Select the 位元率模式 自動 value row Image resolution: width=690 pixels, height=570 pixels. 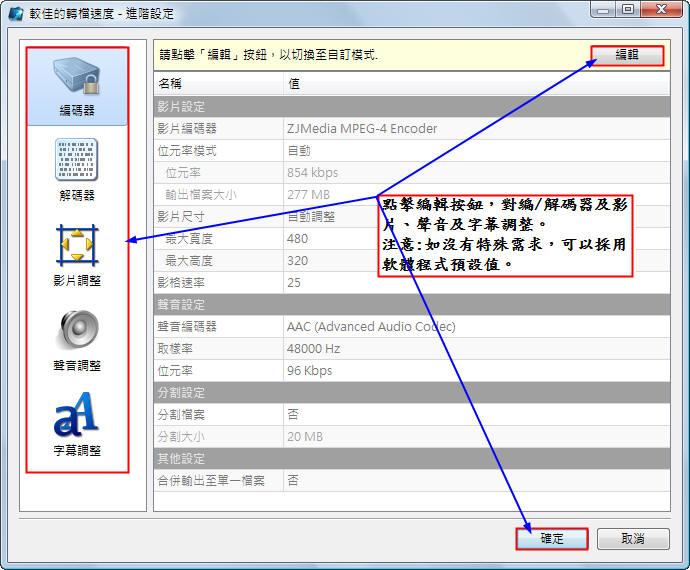pyautogui.click(x=298, y=150)
